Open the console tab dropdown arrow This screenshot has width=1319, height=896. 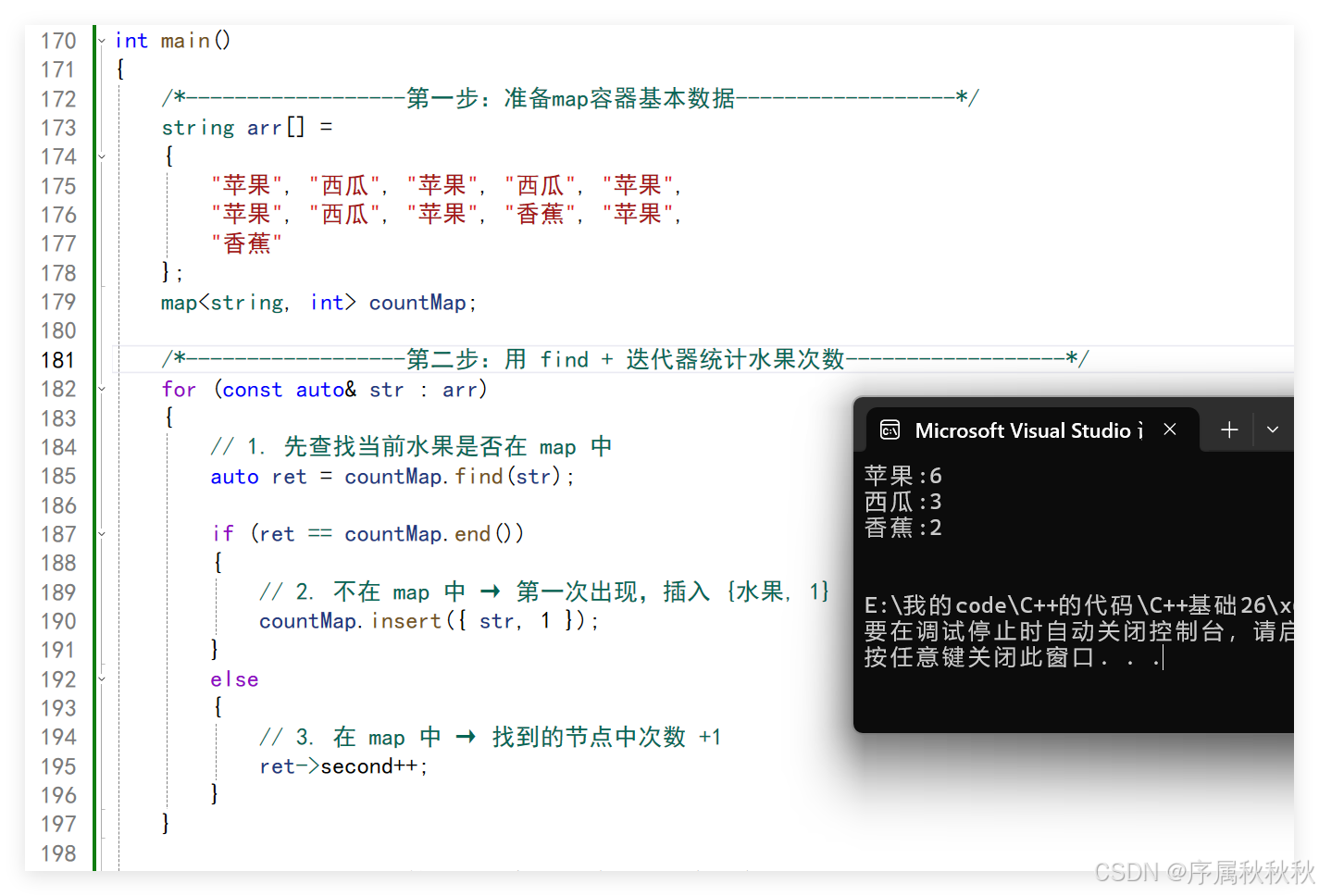(1273, 429)
